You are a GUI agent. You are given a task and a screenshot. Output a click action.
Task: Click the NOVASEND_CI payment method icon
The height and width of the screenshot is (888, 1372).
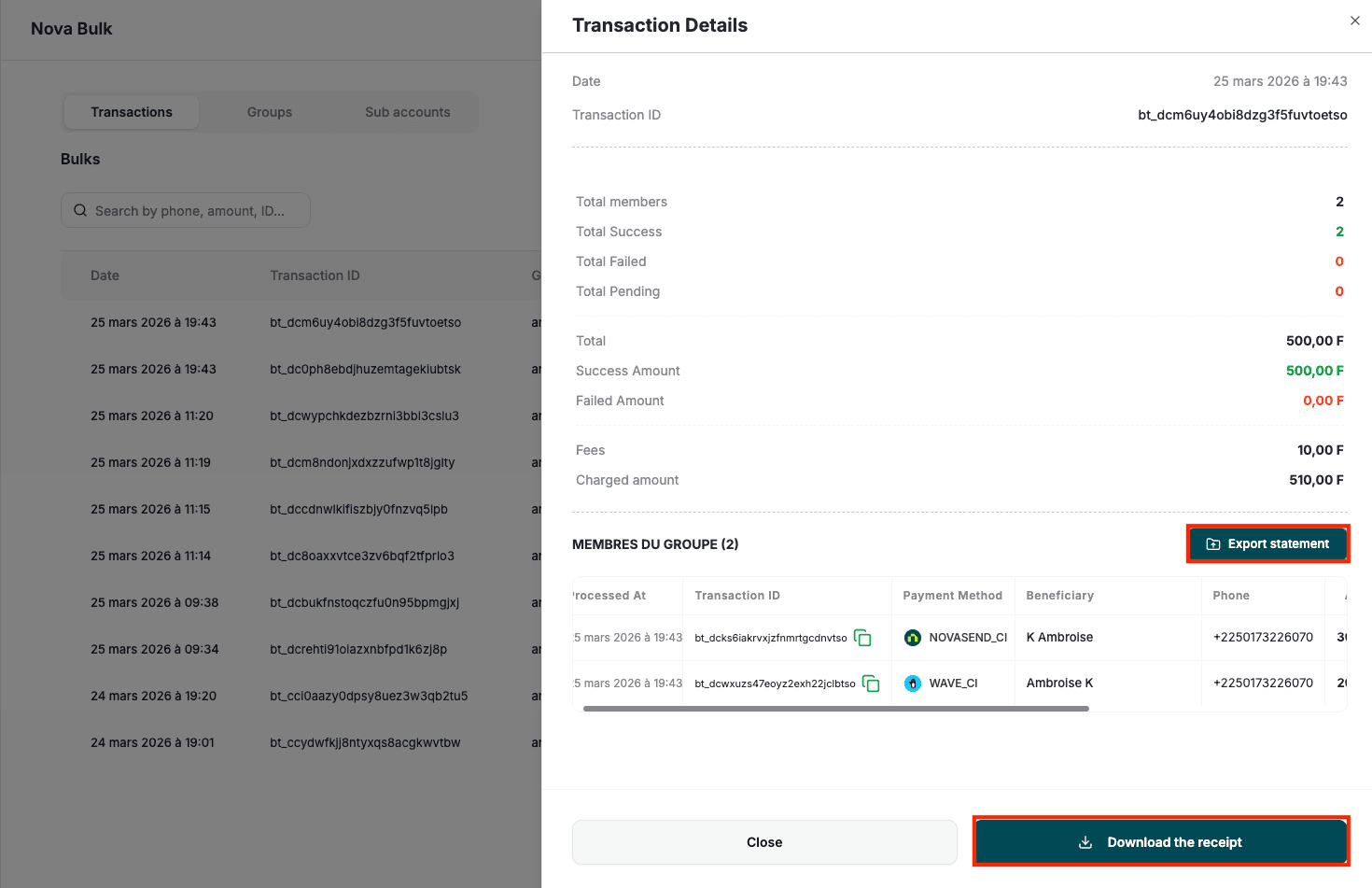point(912,638)
